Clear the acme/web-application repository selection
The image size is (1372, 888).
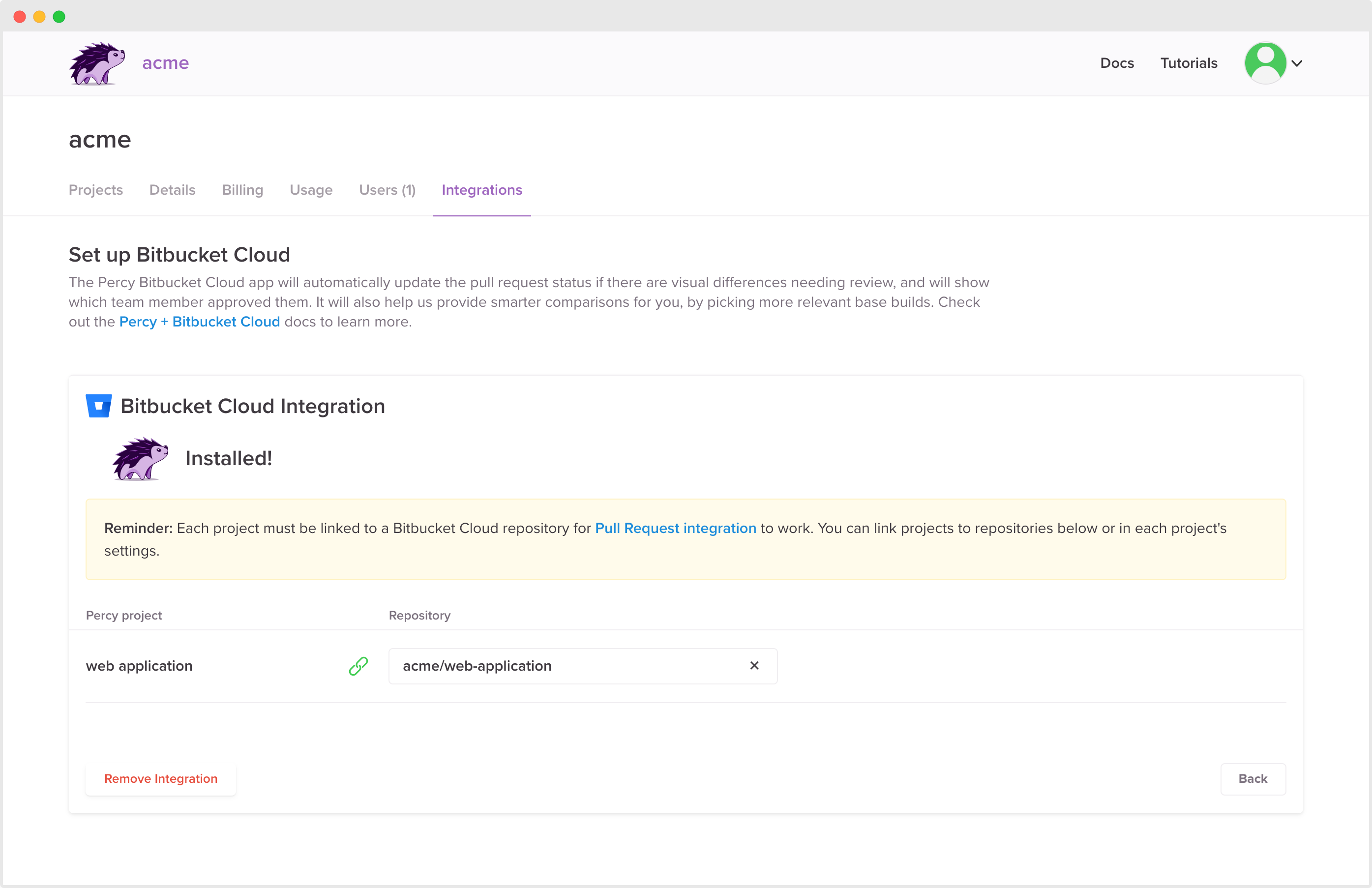pyautogui.click(x=754, y=666)
